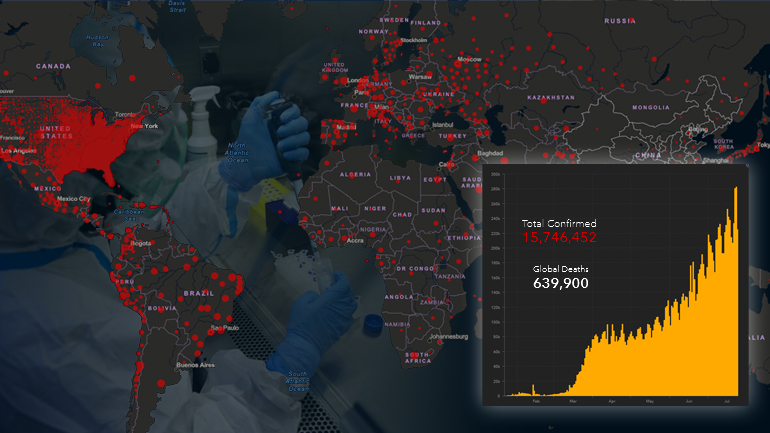Viewport: 770px width, 433px height.
Task: Click the MONGOLIA map label
Action: 650,107
